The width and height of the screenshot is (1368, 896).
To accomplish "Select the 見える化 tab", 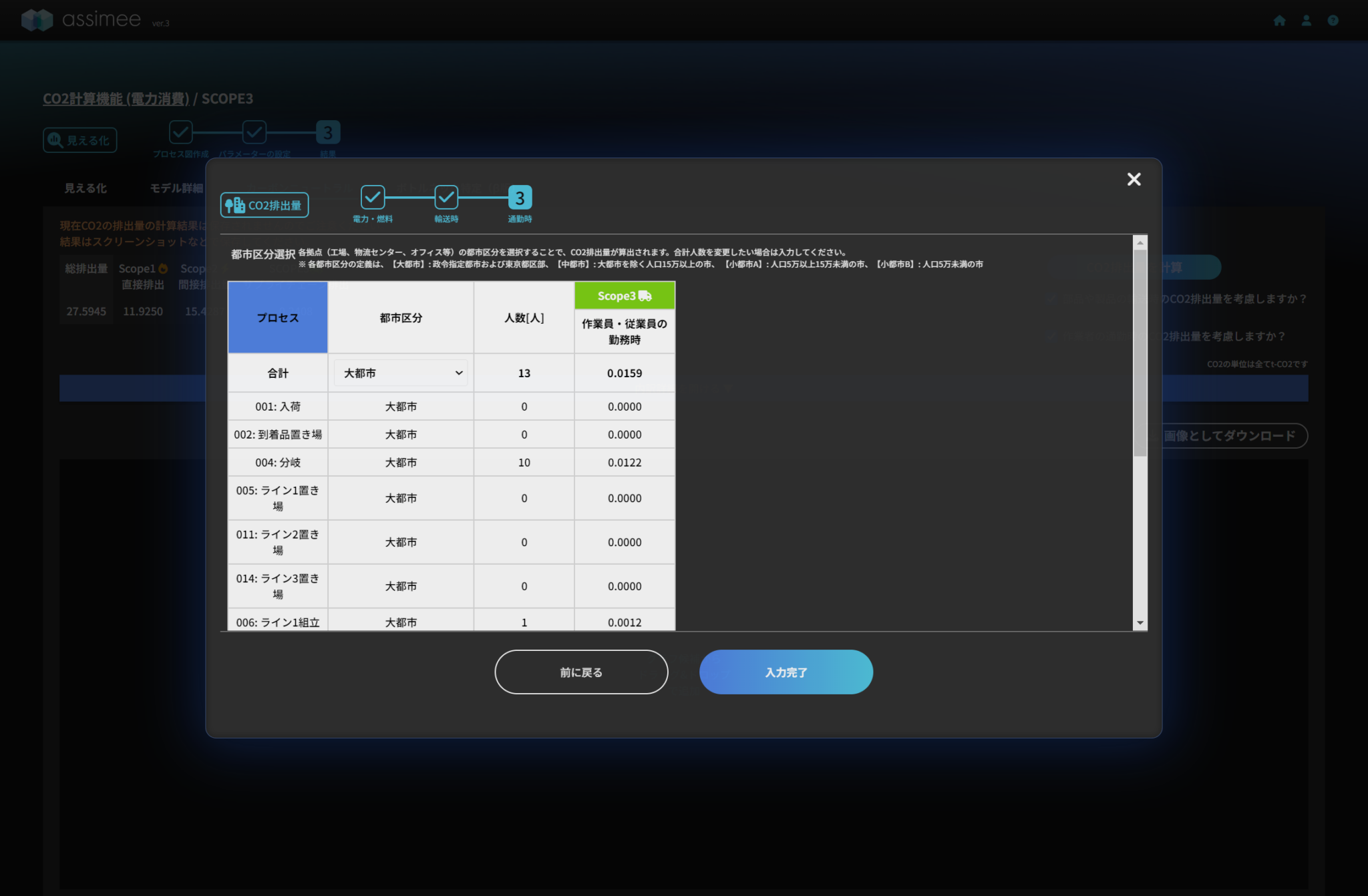I will [85, 188].
